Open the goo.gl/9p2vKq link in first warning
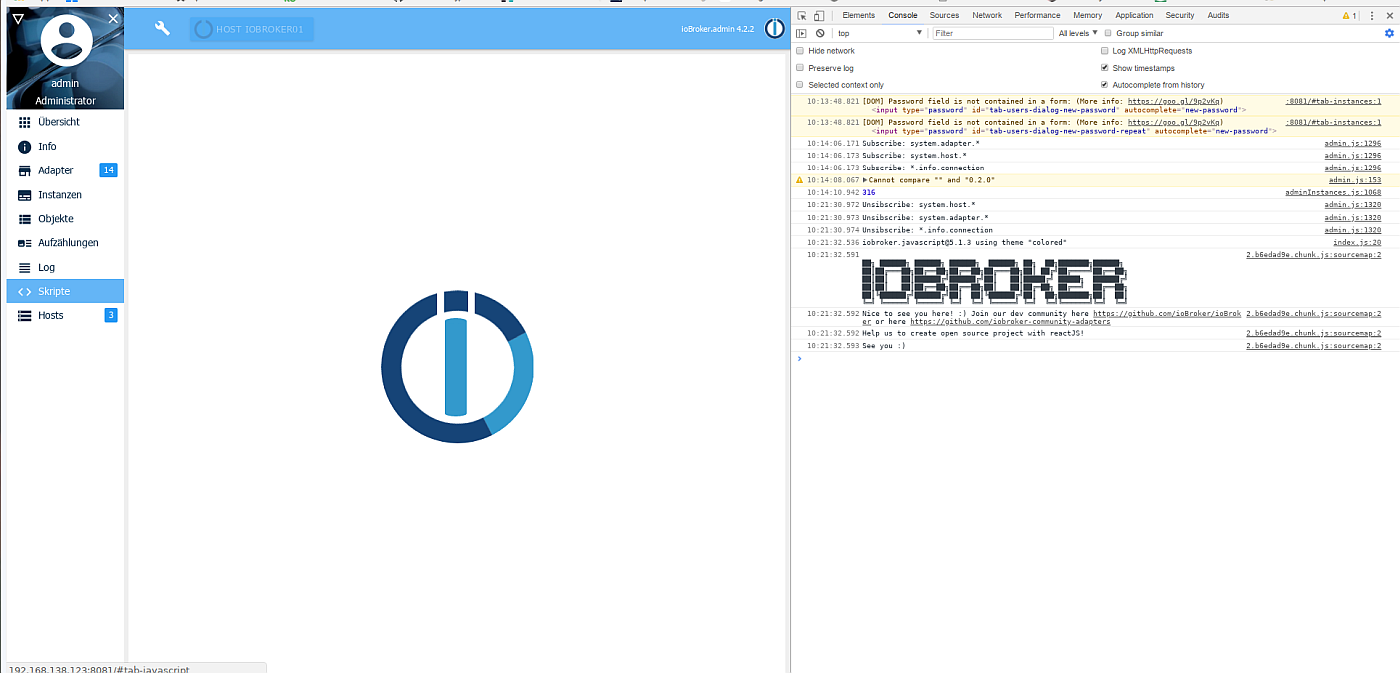Screen dimensions: 1400x673 (x=1173, y=101)
